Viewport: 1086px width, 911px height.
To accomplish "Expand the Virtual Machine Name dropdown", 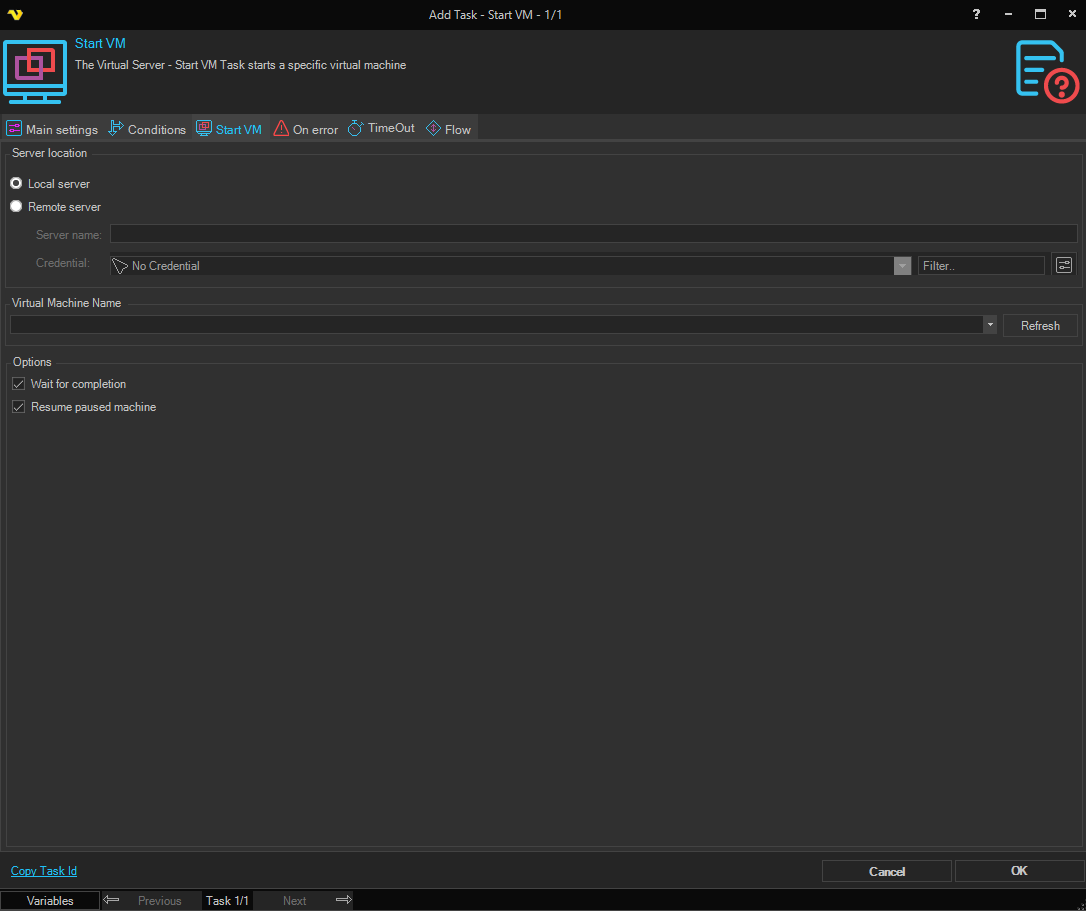I will coord(989,325).
